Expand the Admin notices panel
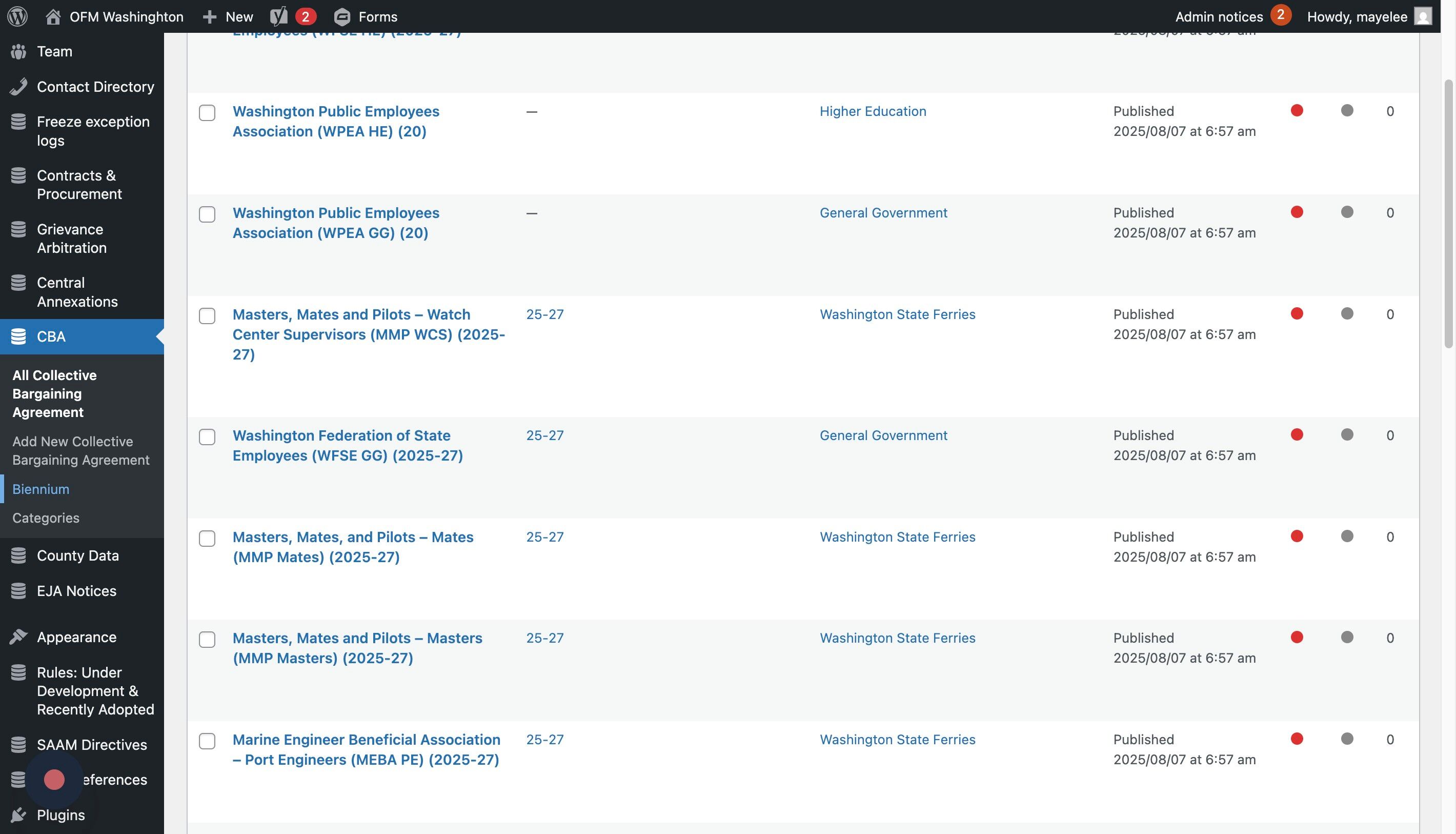Image resolution: width=1456 pixels, height=834 pixels. tap(1219, 16)
